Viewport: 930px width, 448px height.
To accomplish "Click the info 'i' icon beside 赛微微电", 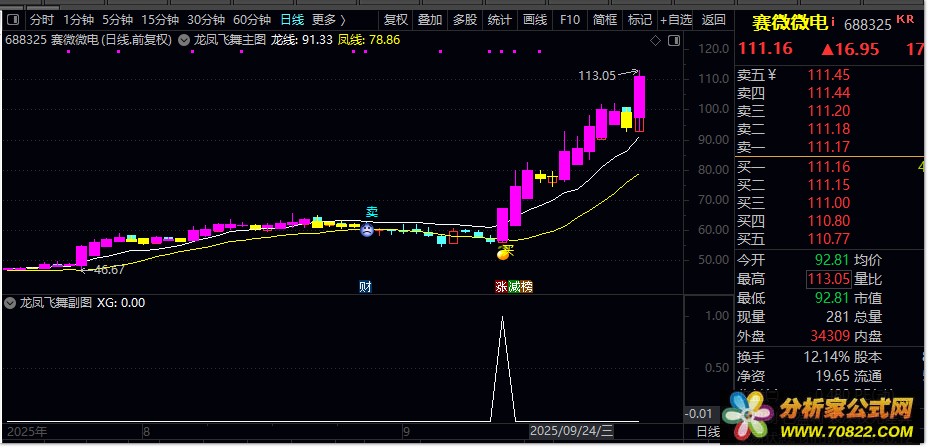I will [x=833, y=21].
